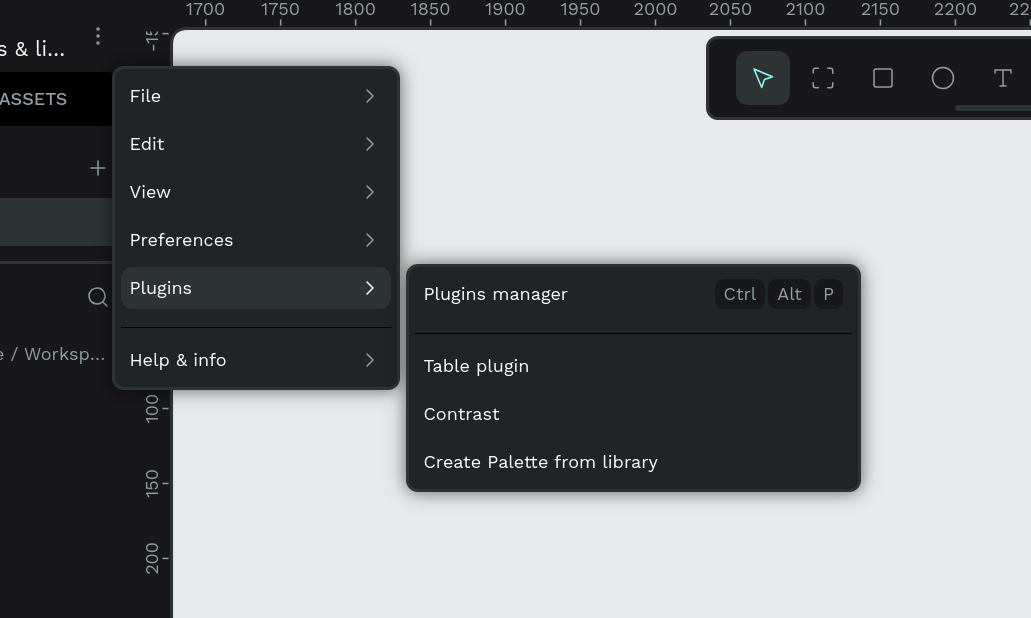The height and width of the screenshot is (618, 1031).
Task: Select the Plugins menu entry
Action: [255, 288]
